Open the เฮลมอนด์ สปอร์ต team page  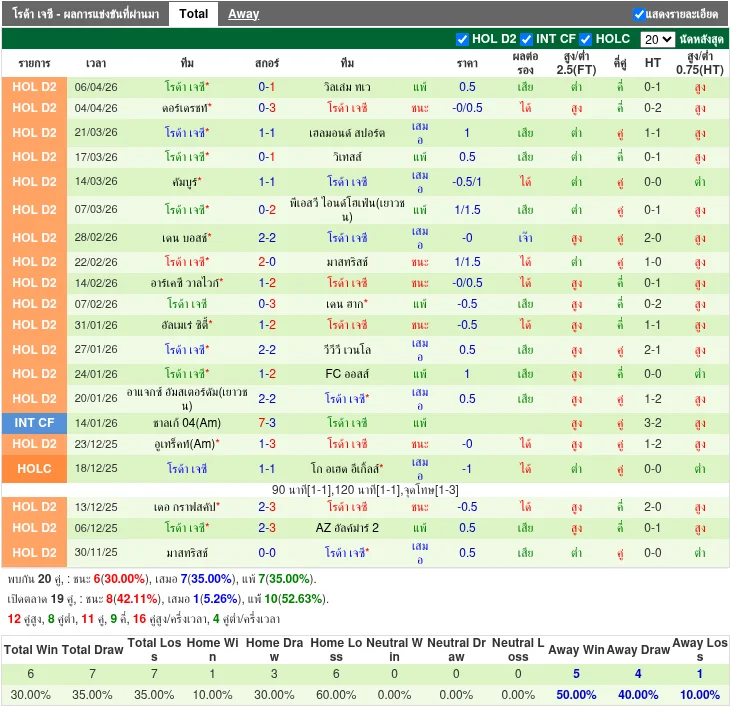click(347, 133)
